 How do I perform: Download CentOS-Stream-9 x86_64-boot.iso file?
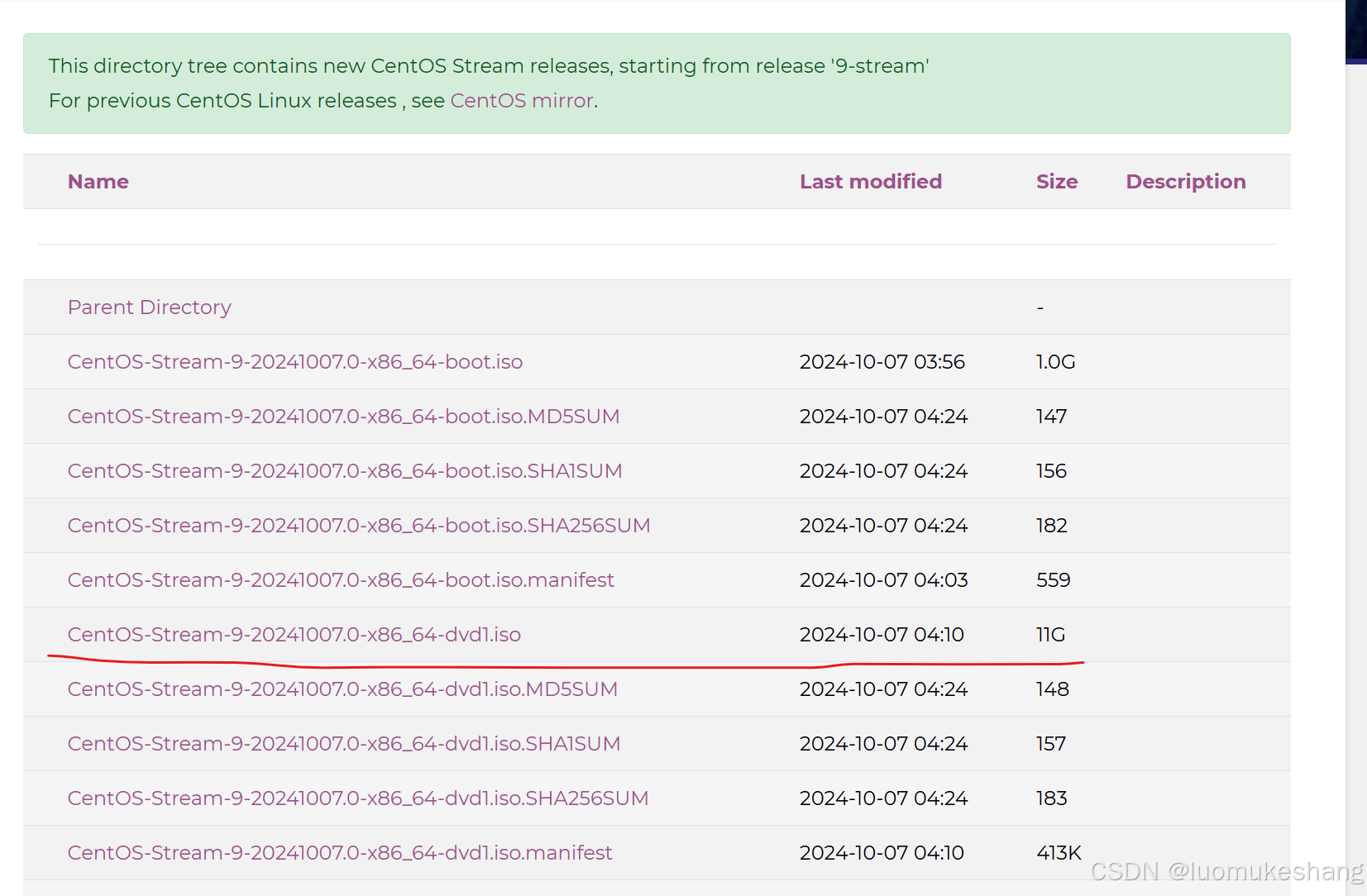tap(295, 362)
